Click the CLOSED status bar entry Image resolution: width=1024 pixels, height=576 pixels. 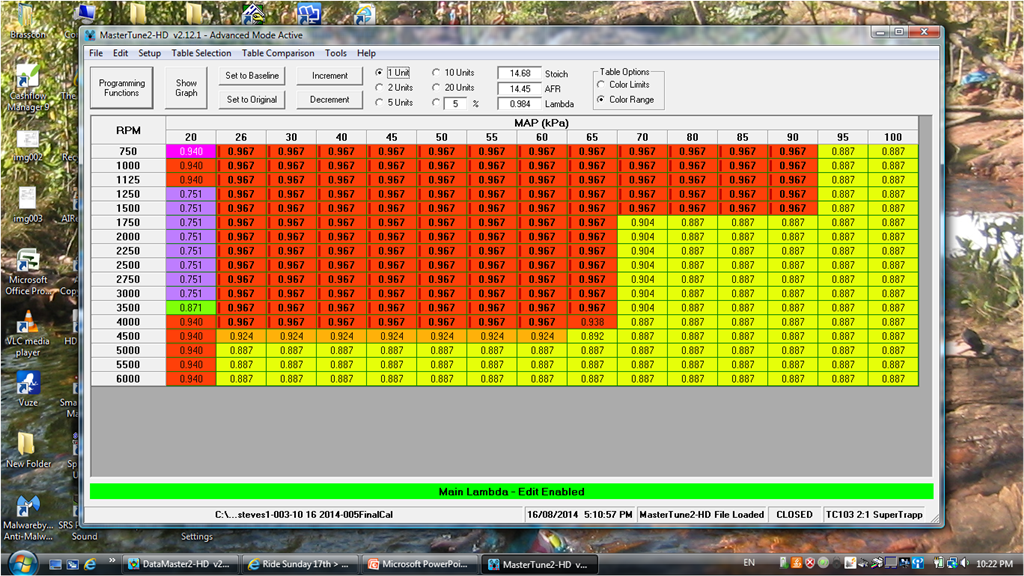click(794, 515)
